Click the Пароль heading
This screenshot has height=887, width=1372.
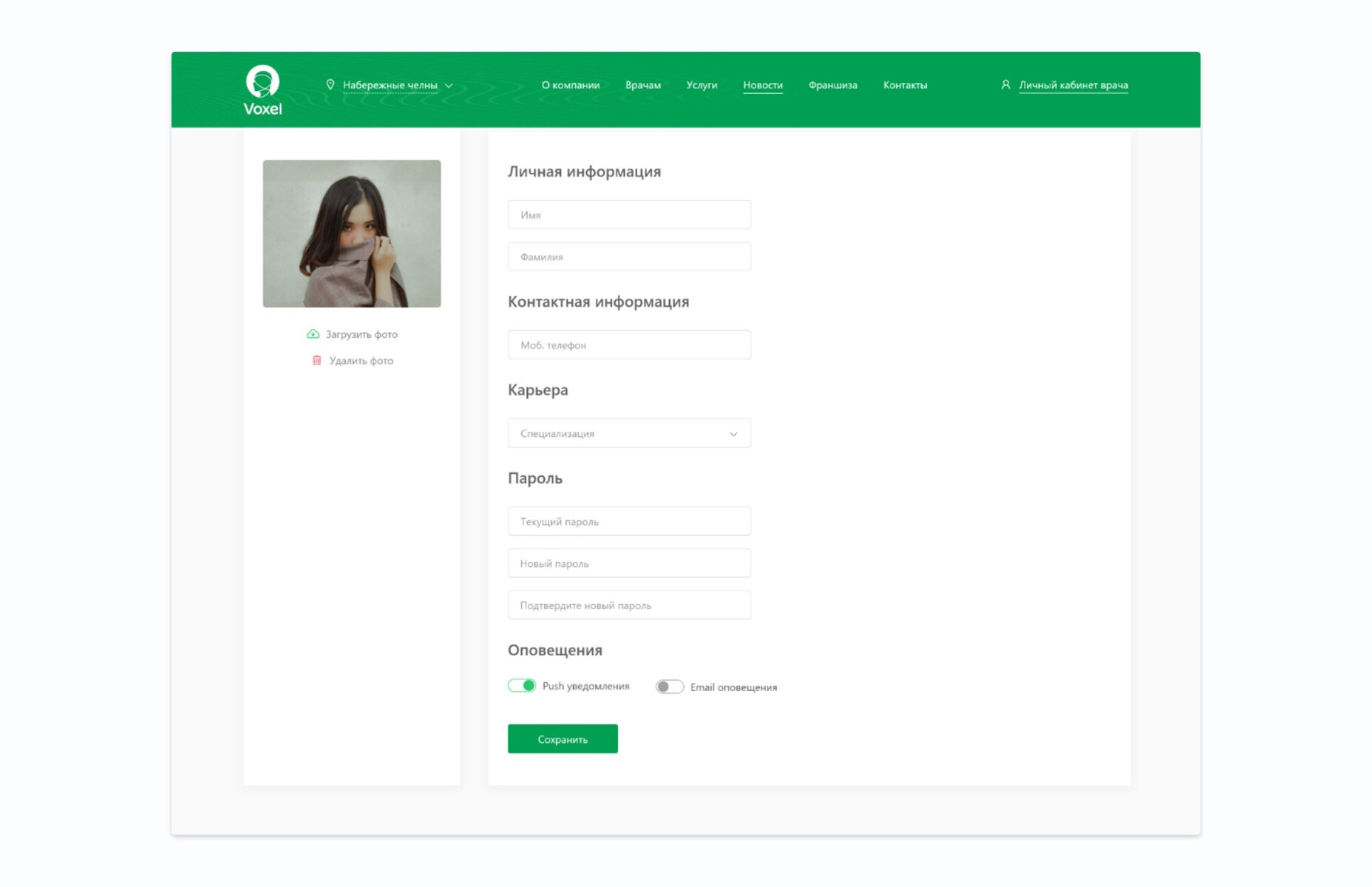tap(535, 478)
